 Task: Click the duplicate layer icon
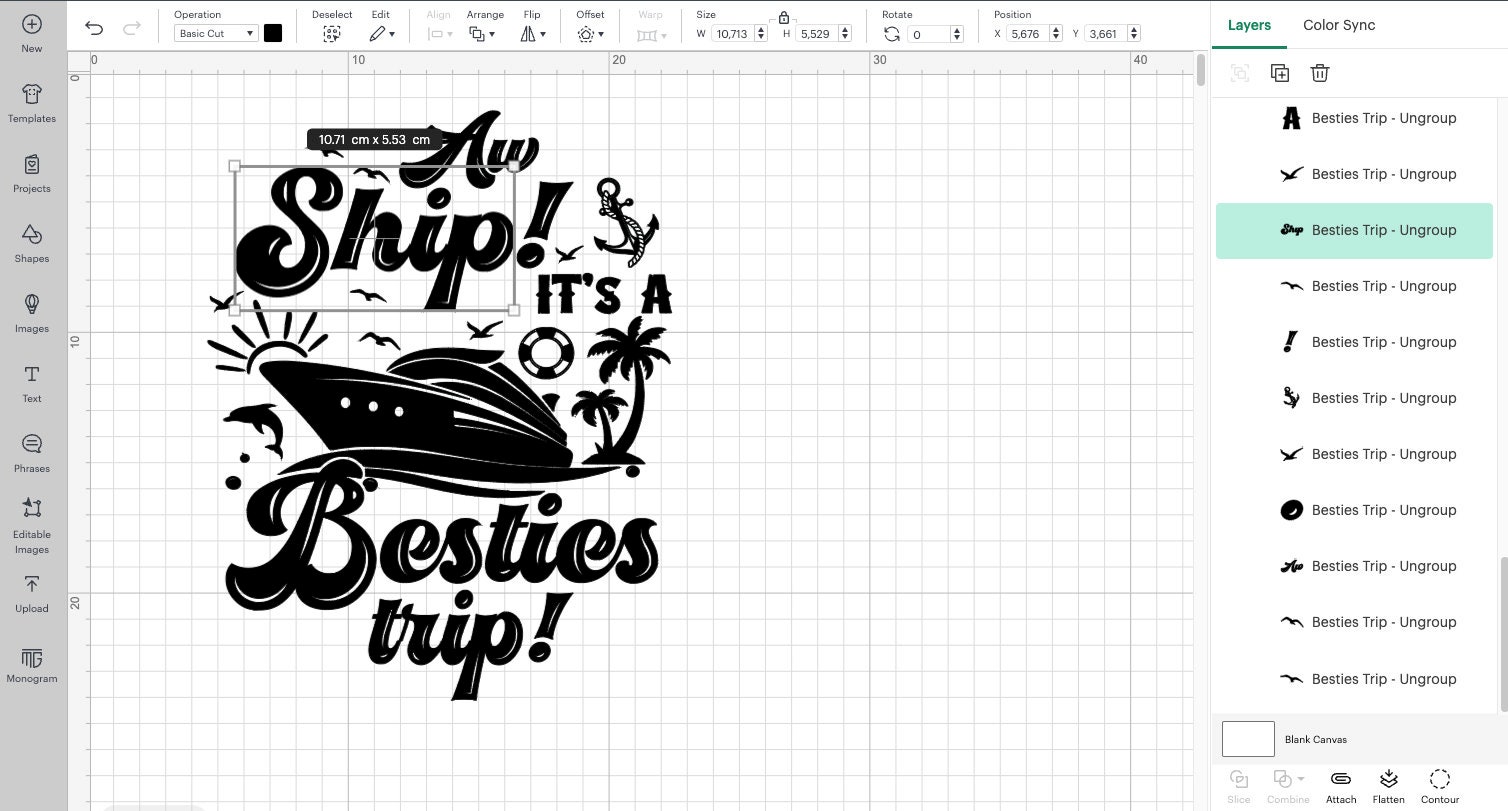1280,72
